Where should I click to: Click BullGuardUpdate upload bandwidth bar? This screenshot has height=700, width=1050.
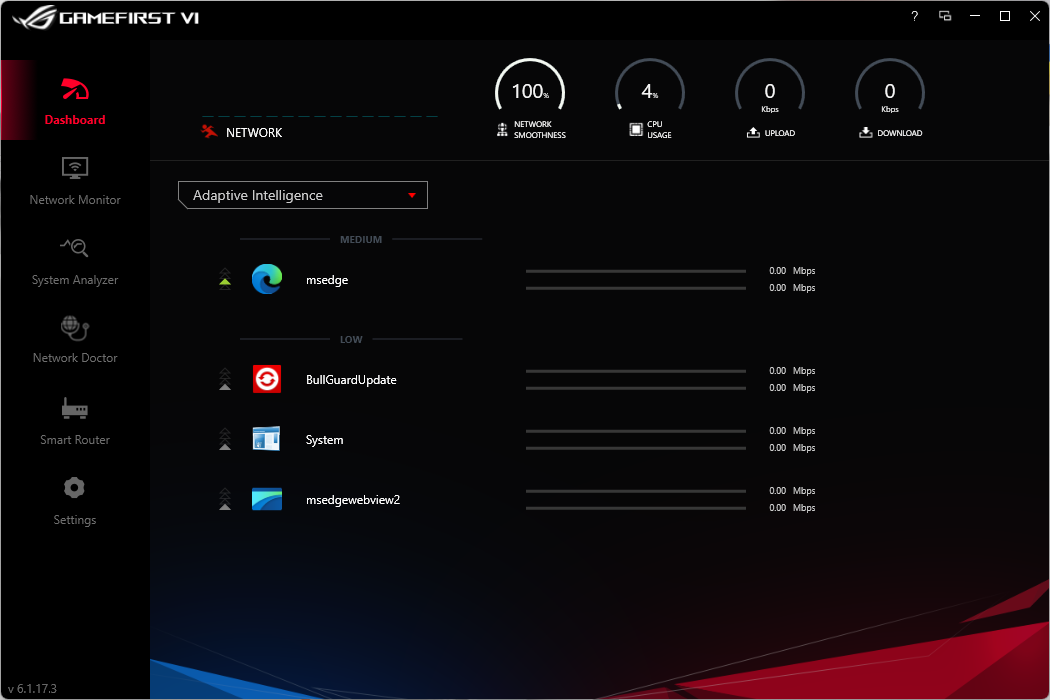point(635,371)
